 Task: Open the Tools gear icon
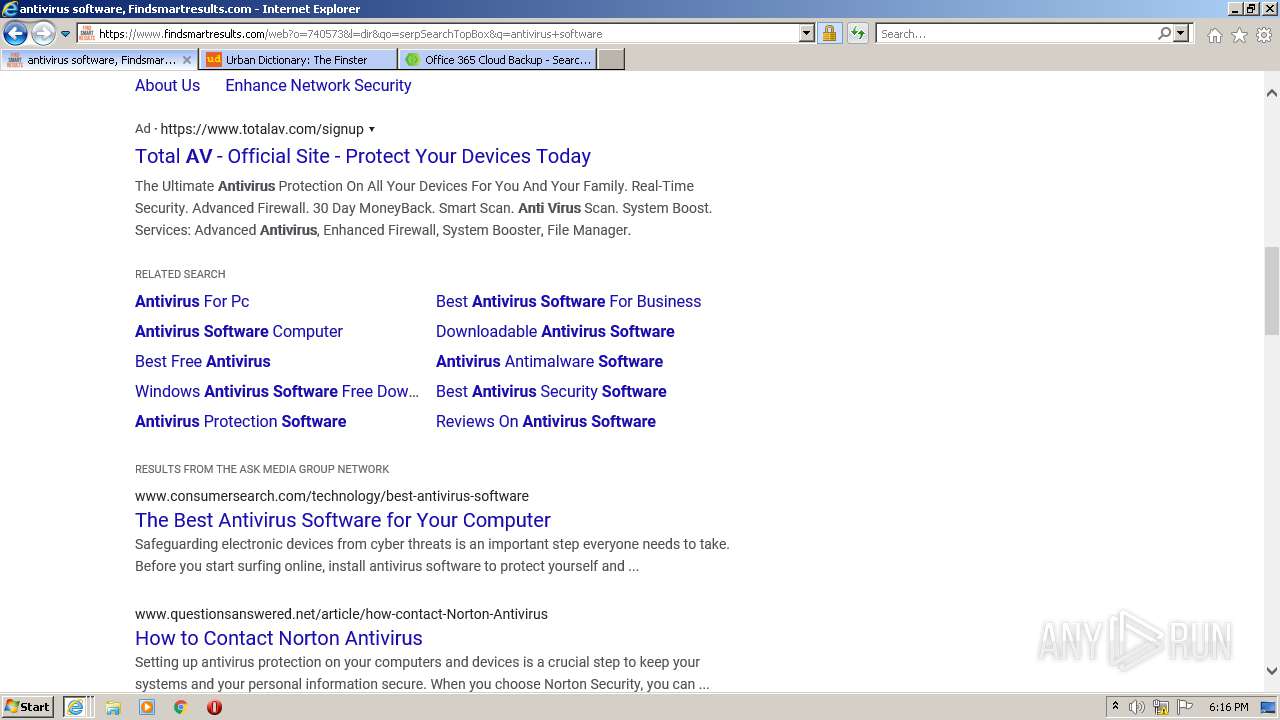click(1264, 35)
